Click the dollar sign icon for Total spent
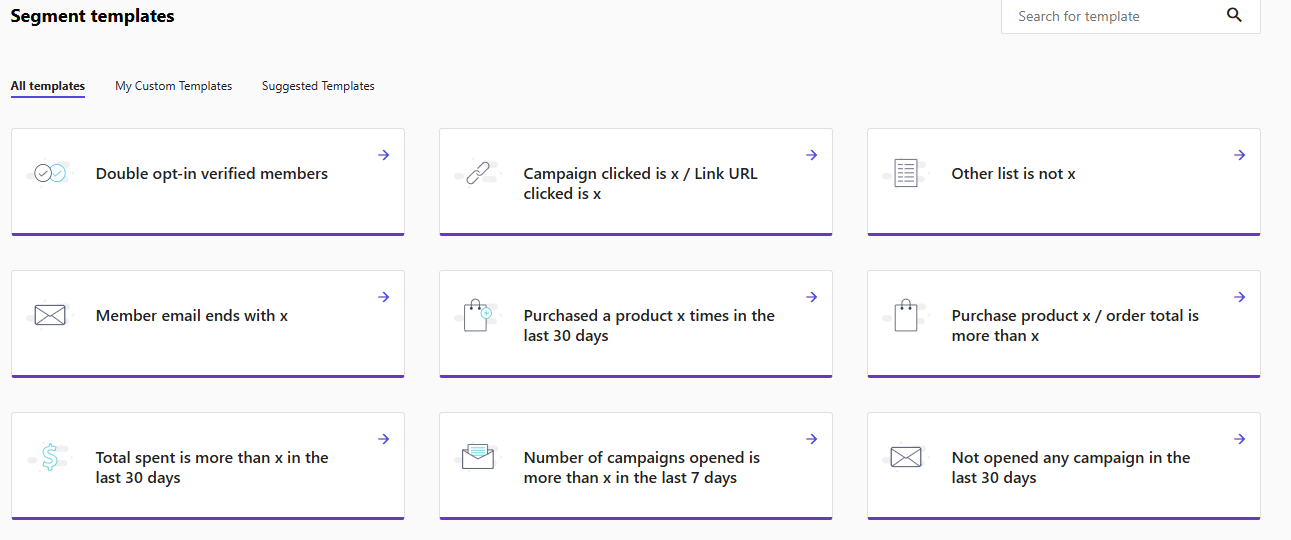The width and height of the screenshot is (1291, 540). tap(50, 457)
